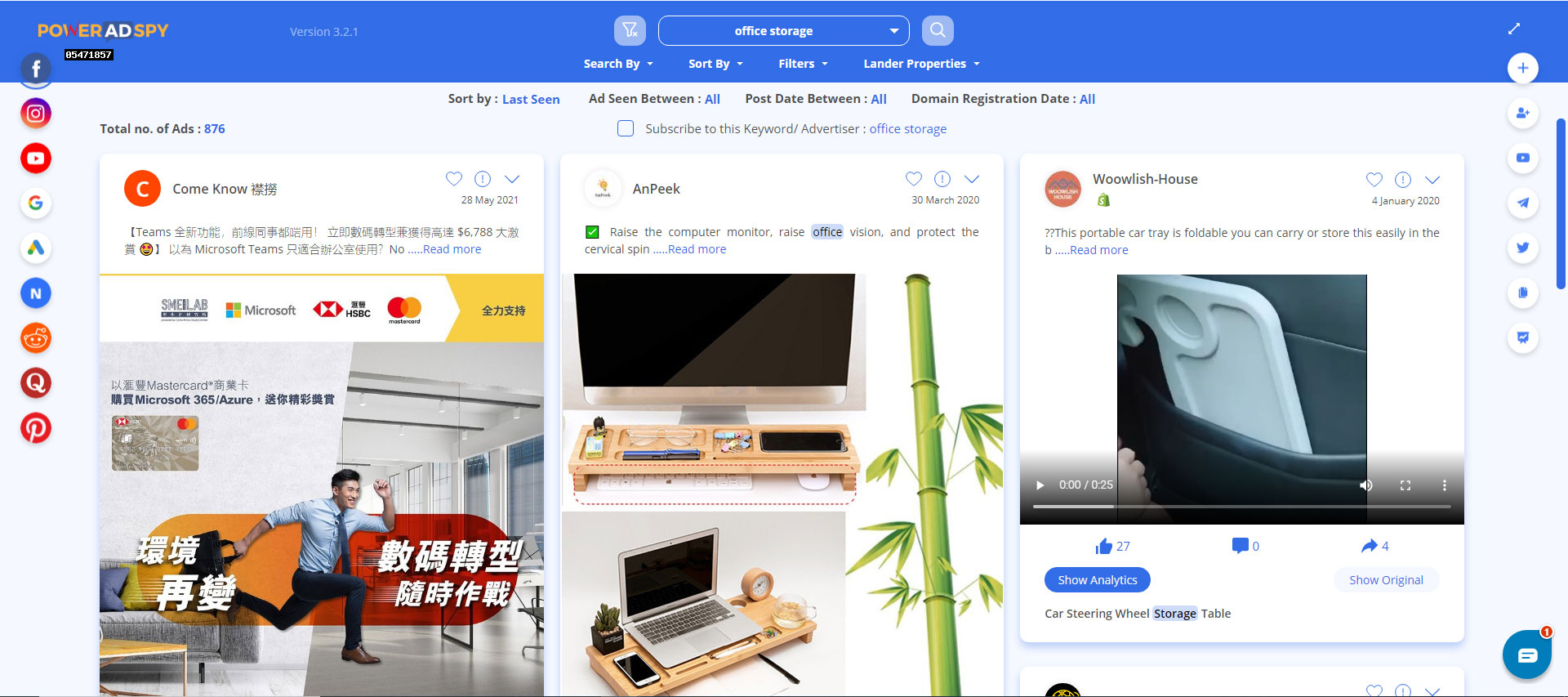Open the Instagram ads platform icon
The height and width of the screenshot is (697, 1568).
pyautogui.click(x=36, y=114)
